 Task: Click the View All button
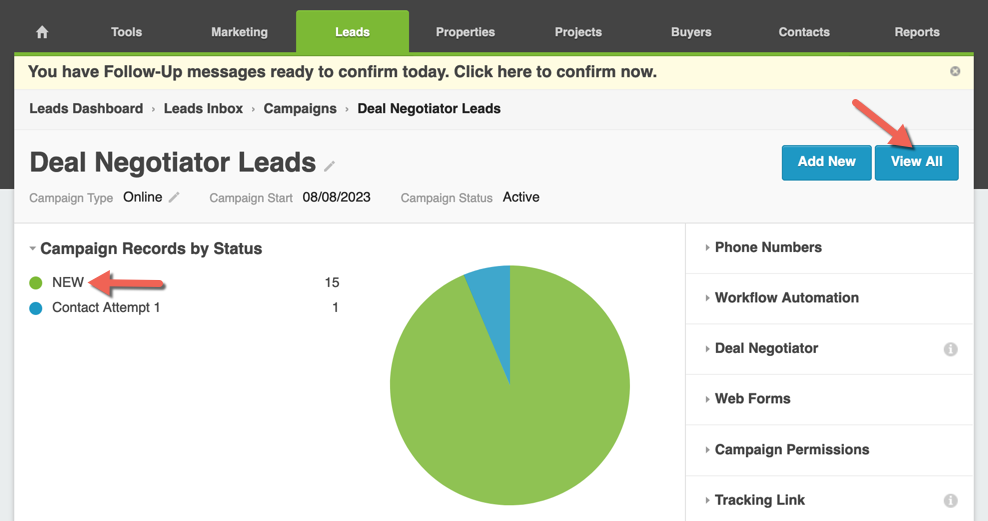(916, 162)
